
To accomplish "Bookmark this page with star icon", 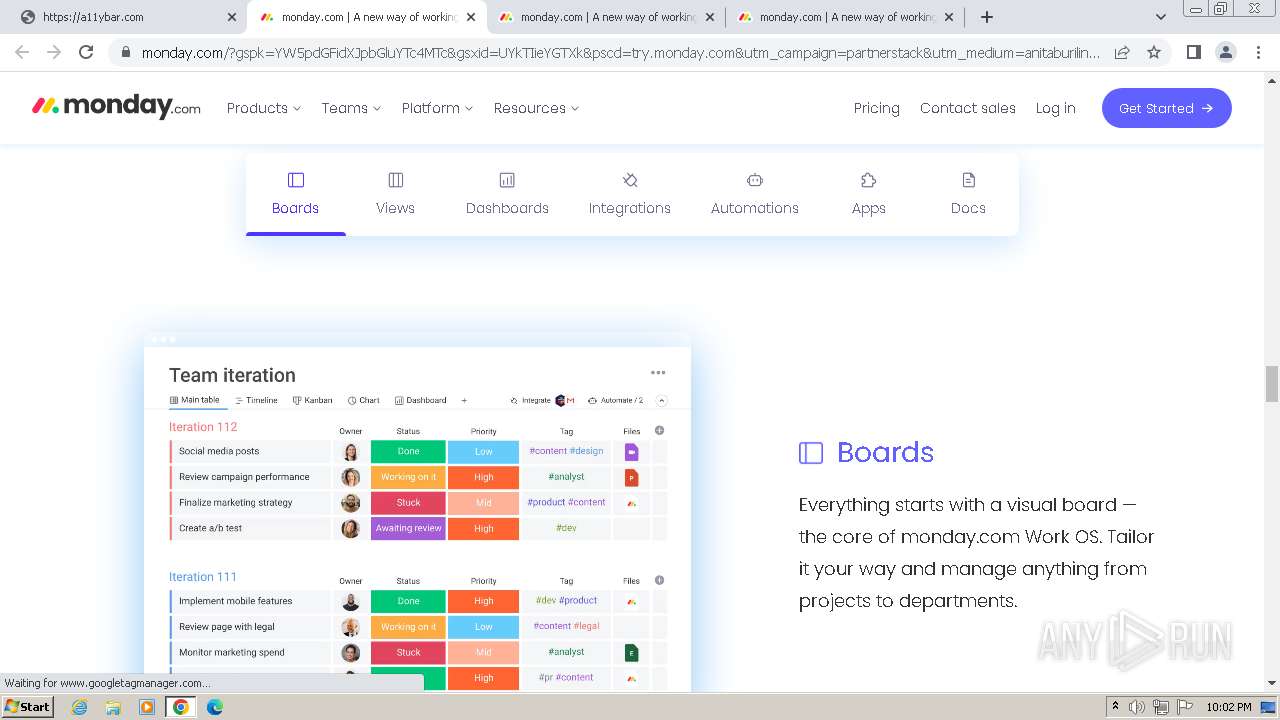I will coord(1154,52).
